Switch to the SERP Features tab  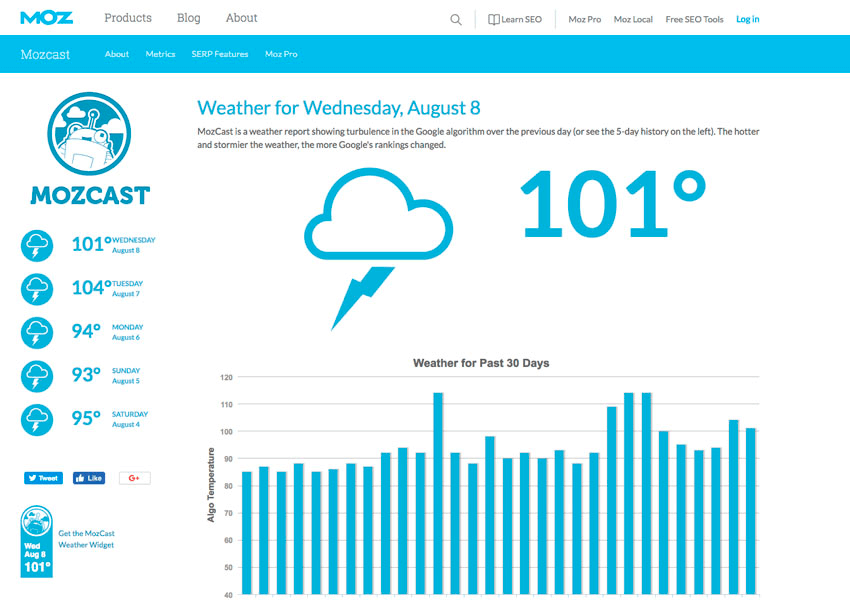[x=220, y=54]
